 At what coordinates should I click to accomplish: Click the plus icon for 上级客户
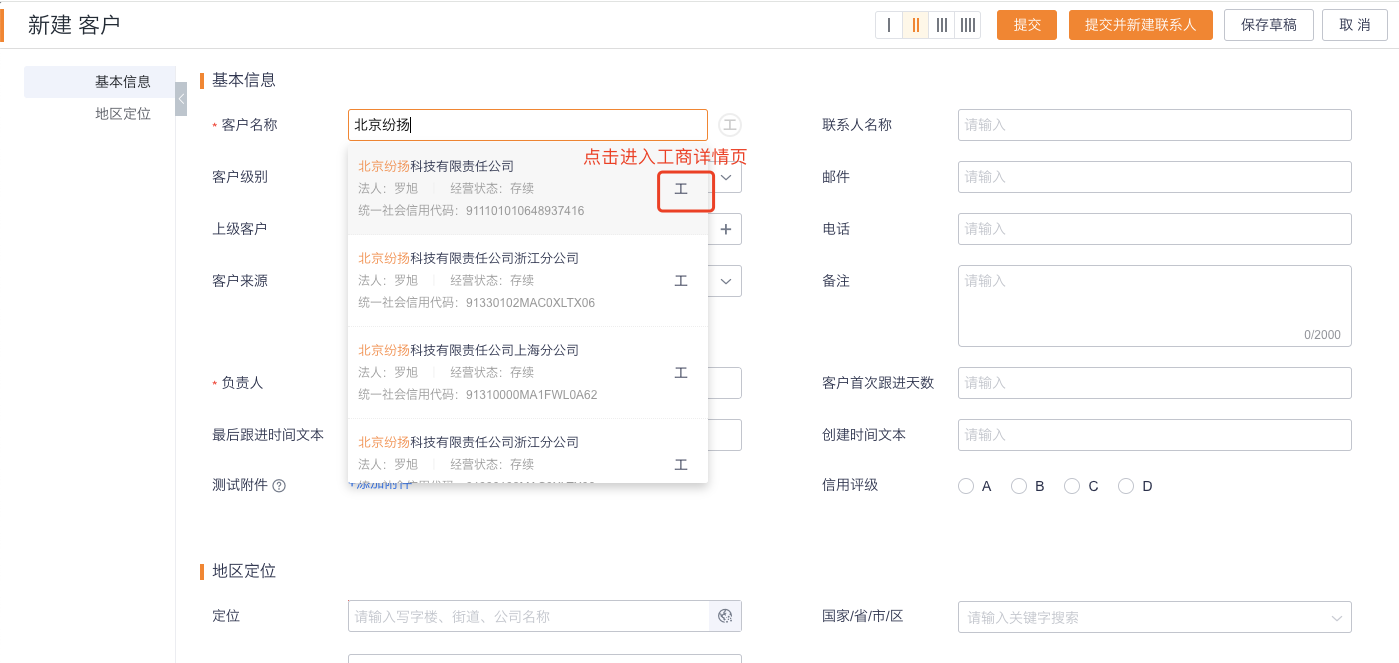pos(726,229)
